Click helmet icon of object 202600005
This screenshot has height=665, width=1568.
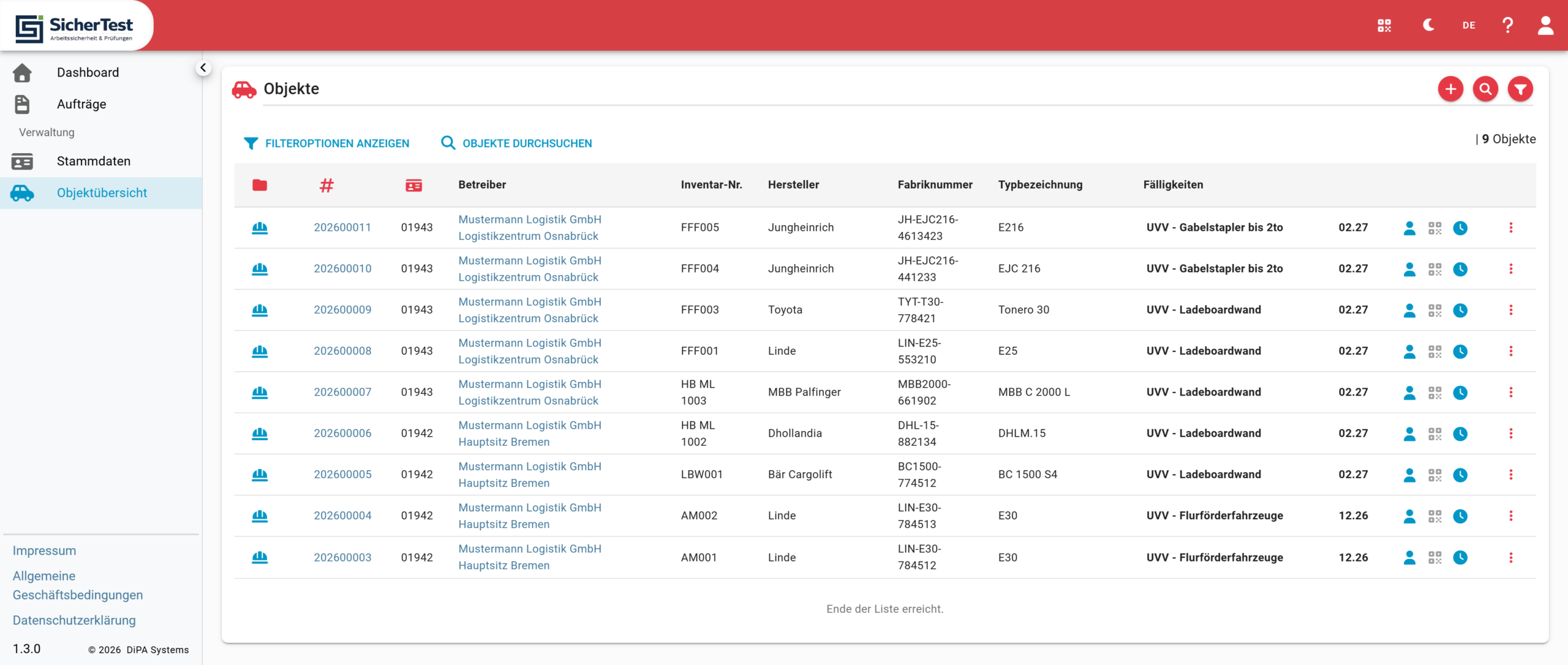coord(260,475)
